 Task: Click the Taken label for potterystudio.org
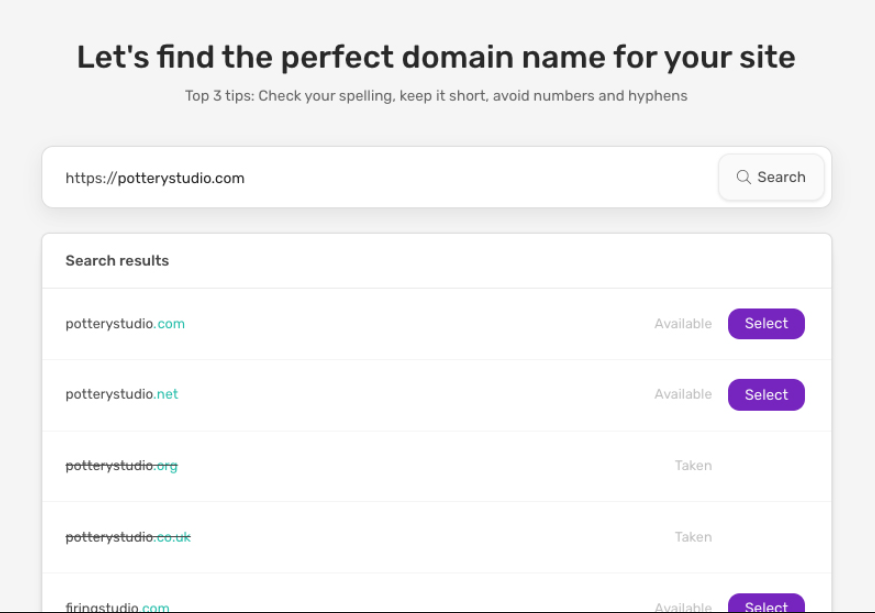tap(693, 466)
